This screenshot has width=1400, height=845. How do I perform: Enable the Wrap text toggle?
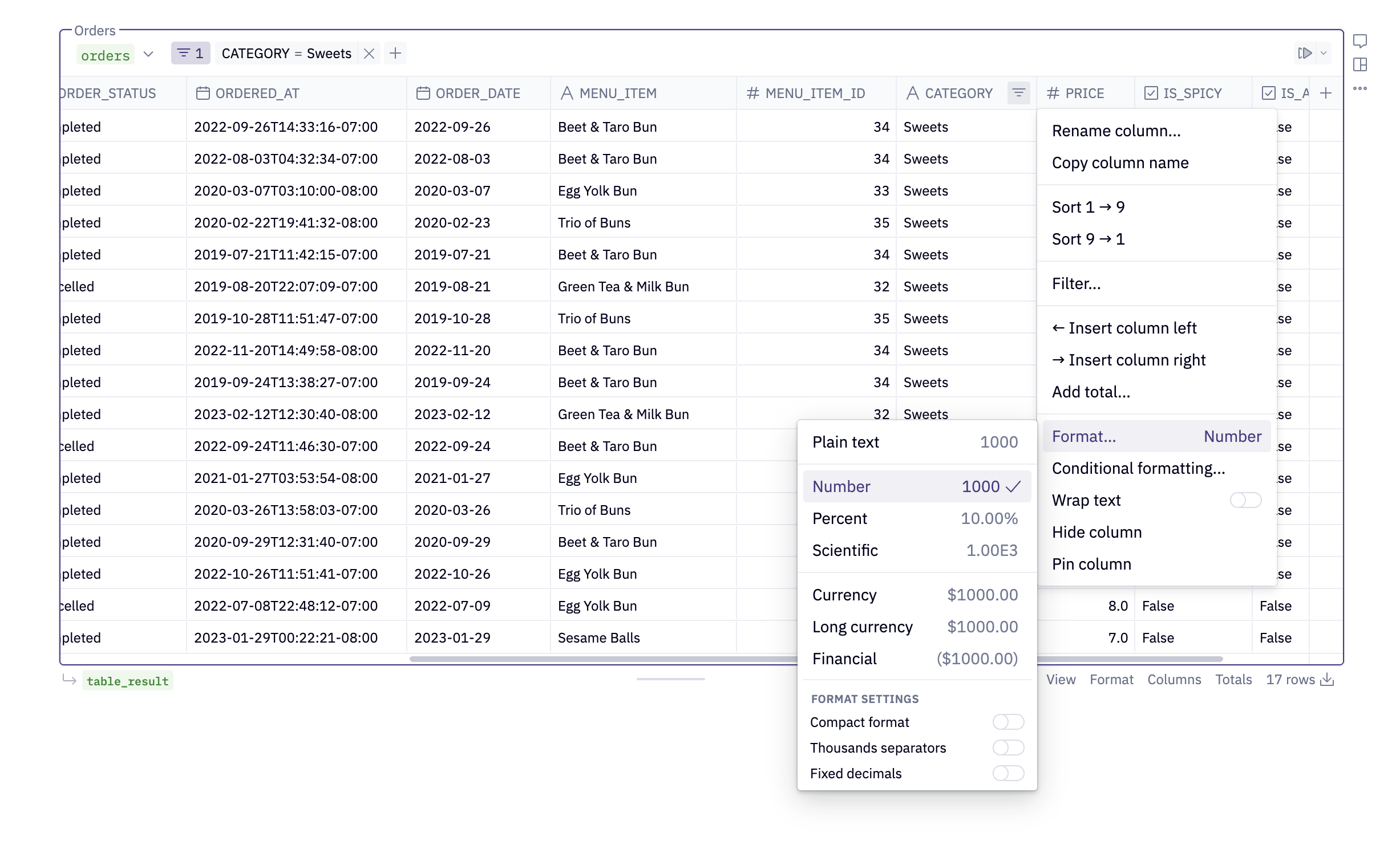click(x=1245, y=500)
